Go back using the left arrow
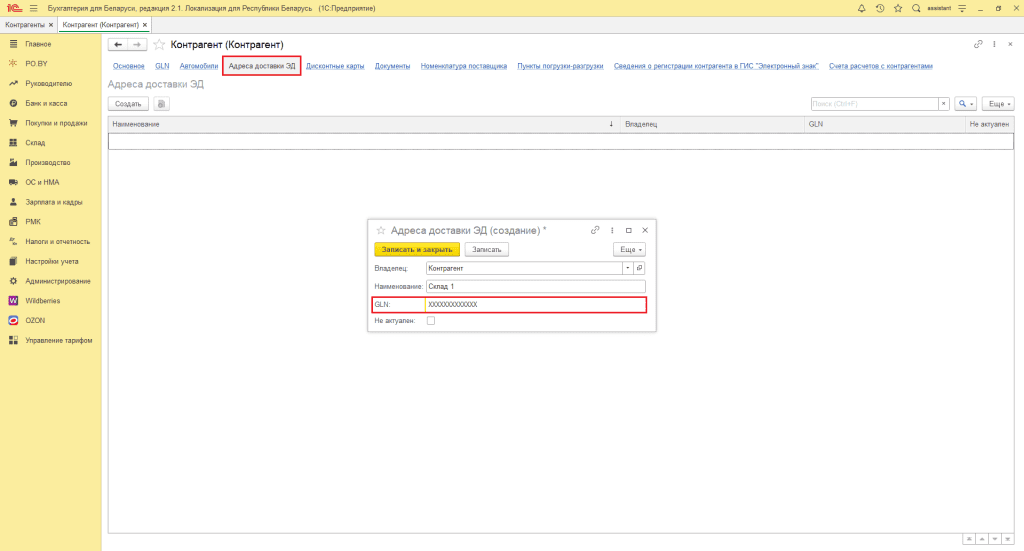This screenshot has height=551, width=1024. (118, 45)
